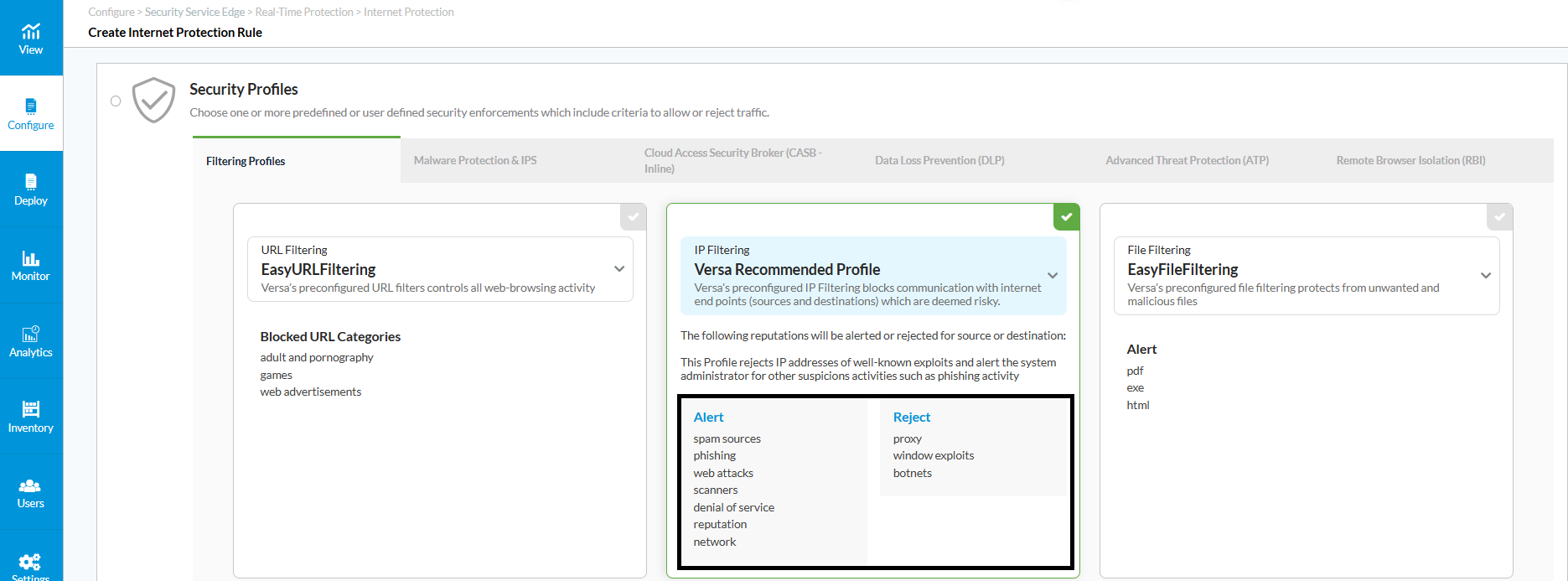1568x581 pixels.
Task: Enable the URL Filtering card checkmark
Action: [634, 217]
